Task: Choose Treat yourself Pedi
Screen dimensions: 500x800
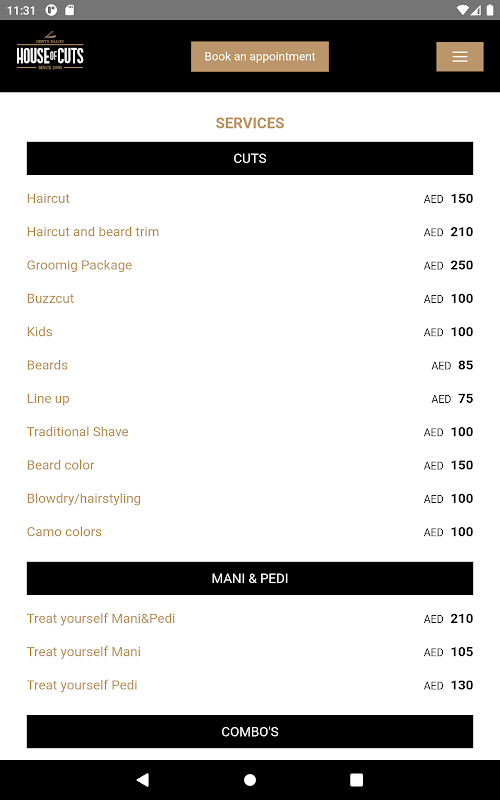Action: click(82, 685)
